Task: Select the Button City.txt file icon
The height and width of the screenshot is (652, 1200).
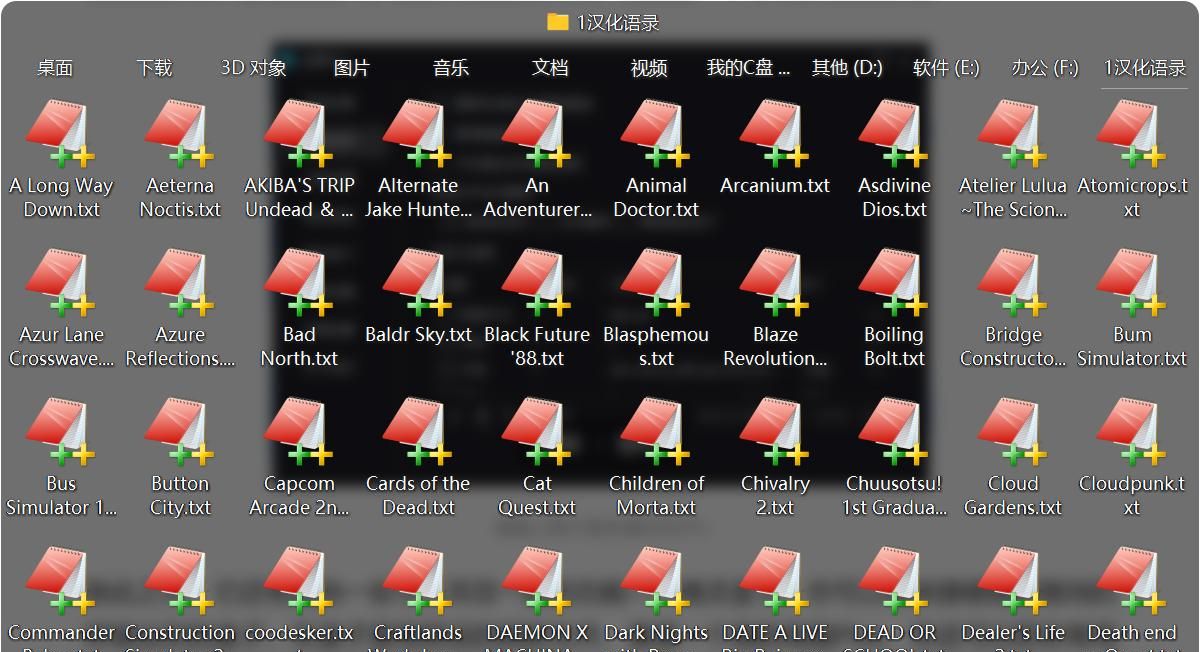Action: tap(180, 431)
